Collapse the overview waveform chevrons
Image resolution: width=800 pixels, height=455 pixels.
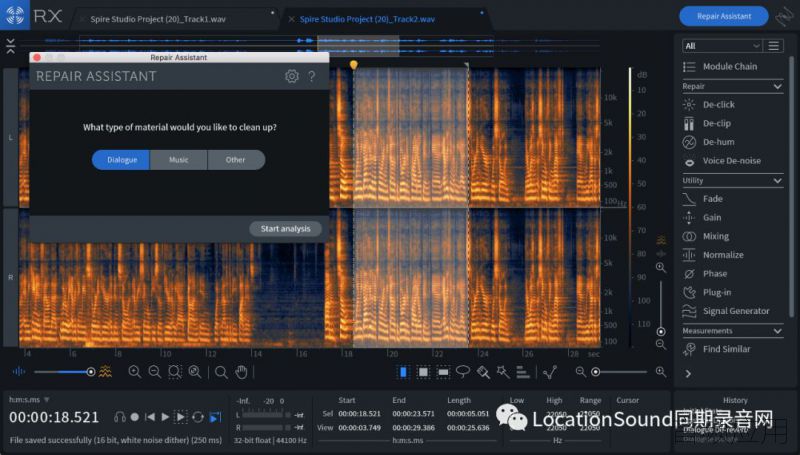[x=11, y=46]
